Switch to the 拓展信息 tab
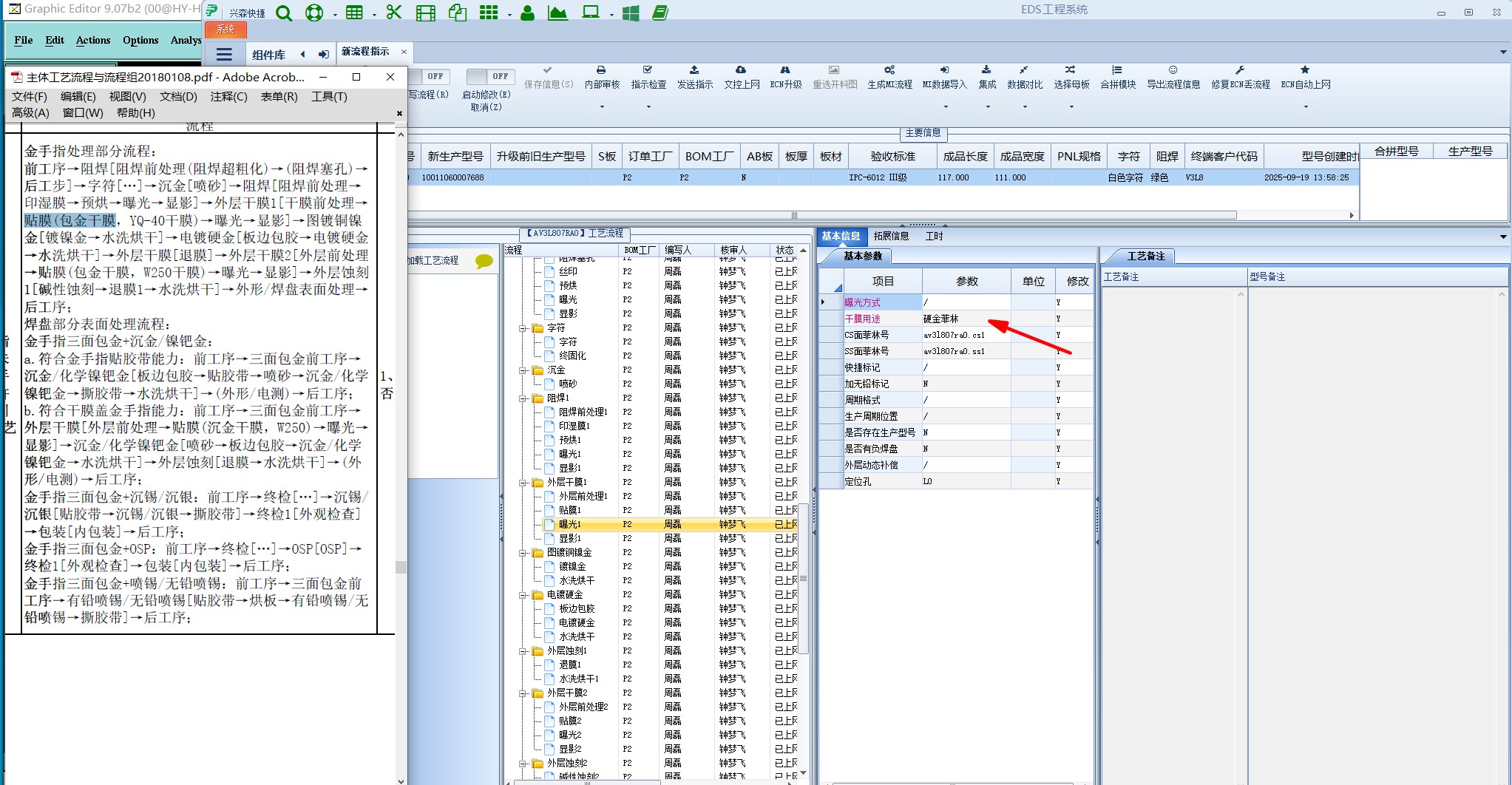Screen dimensions: 1512x785 coord(891,236)
